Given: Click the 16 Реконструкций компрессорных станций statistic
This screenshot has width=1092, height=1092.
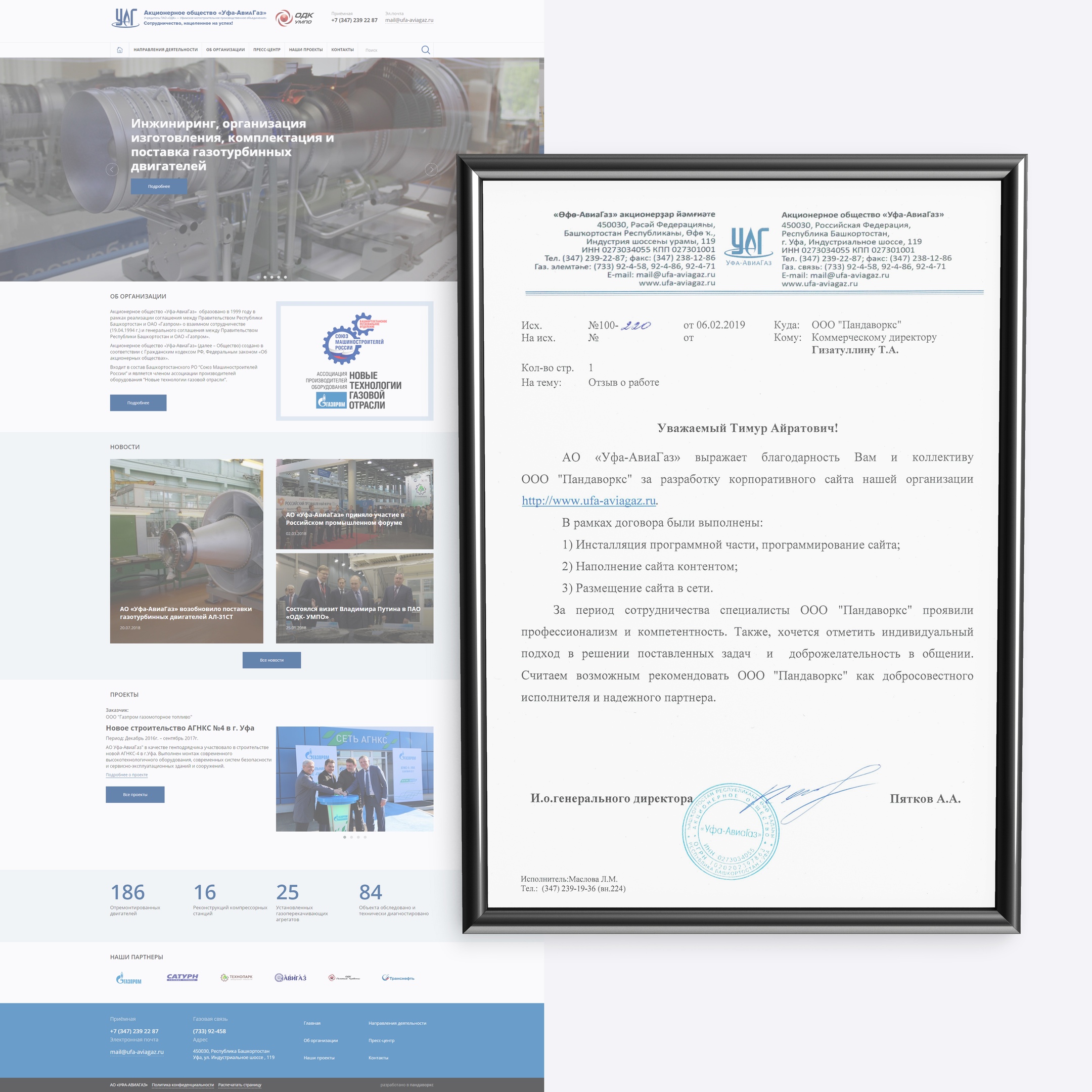Looking at the screenshot, I should [230, 899].
